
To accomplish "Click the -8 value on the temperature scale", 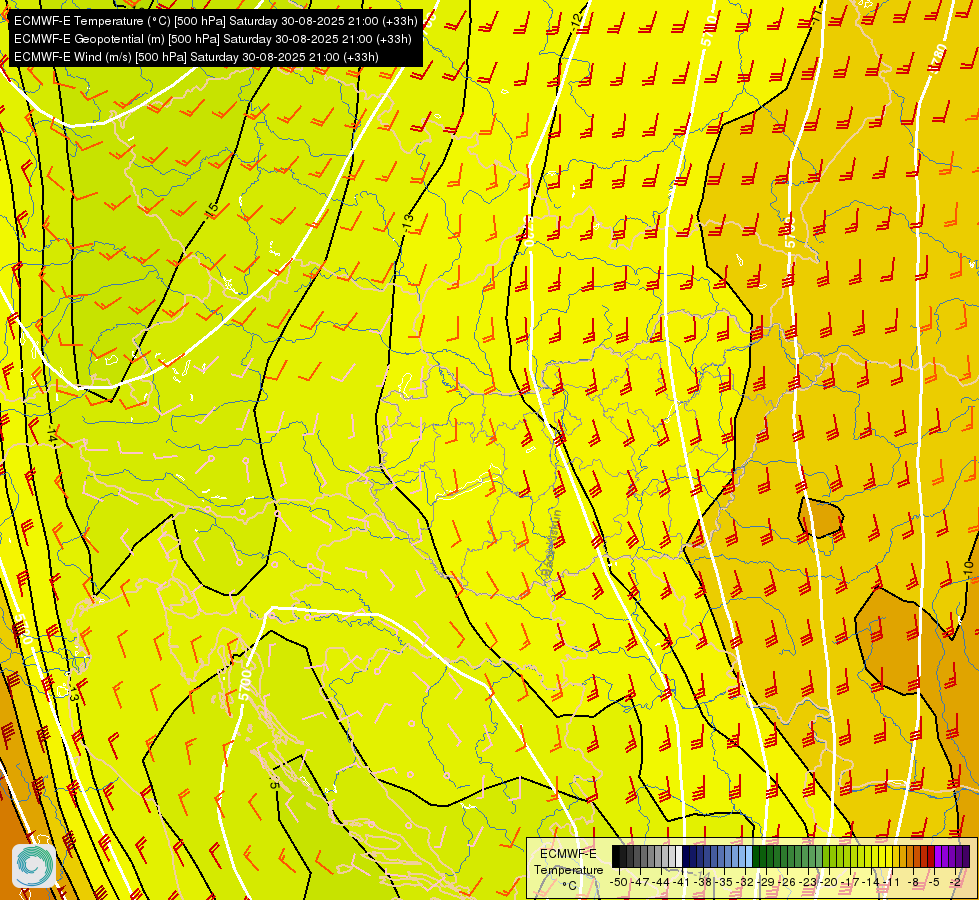I will click(913, 882).
